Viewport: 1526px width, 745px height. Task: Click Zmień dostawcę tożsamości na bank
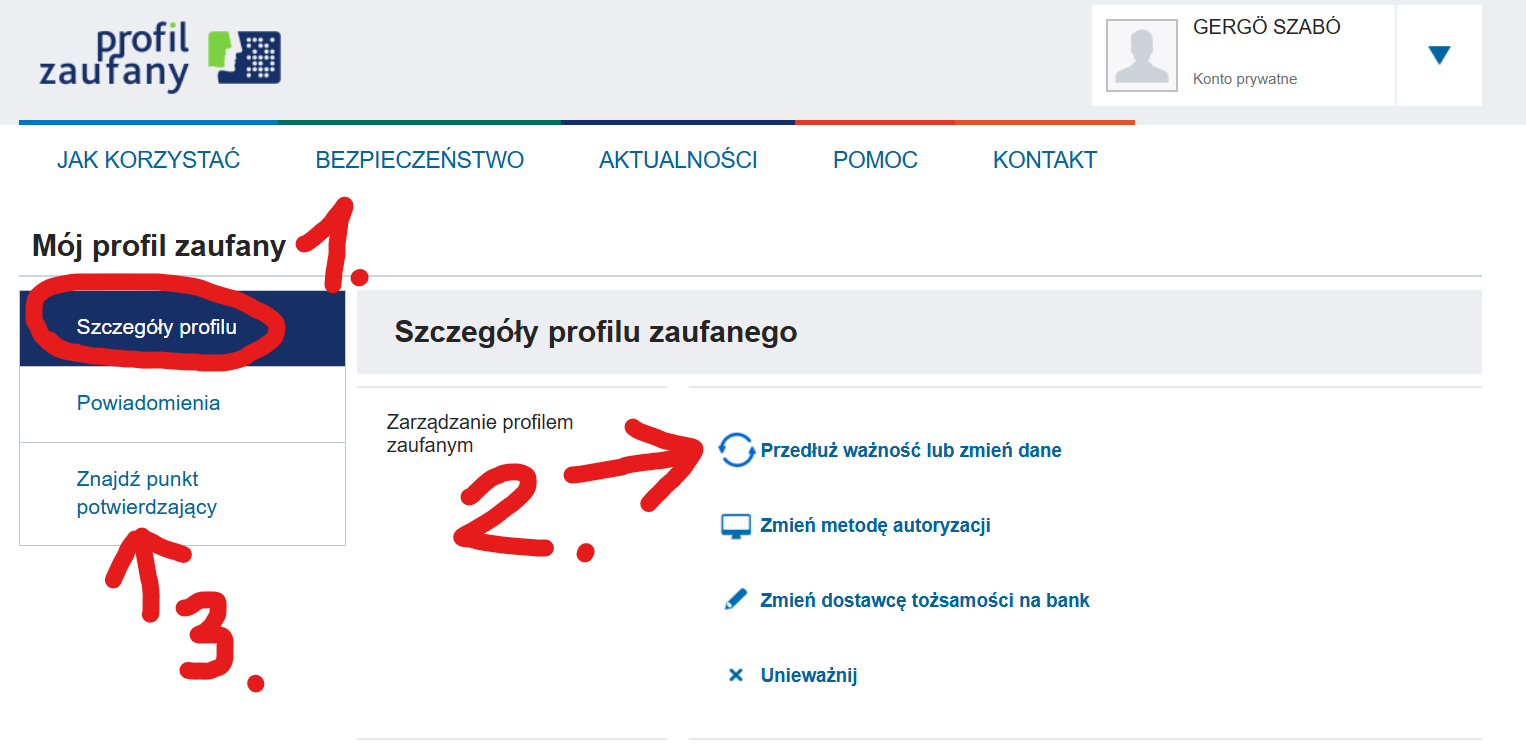(x=925, y=601)
